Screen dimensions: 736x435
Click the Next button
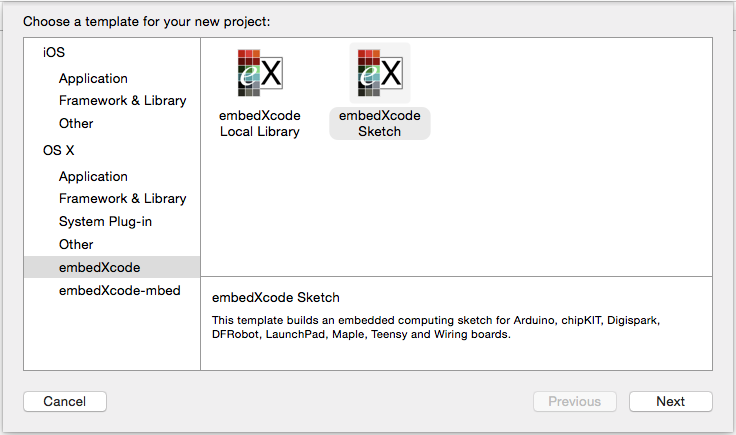[x=671, y=402]
